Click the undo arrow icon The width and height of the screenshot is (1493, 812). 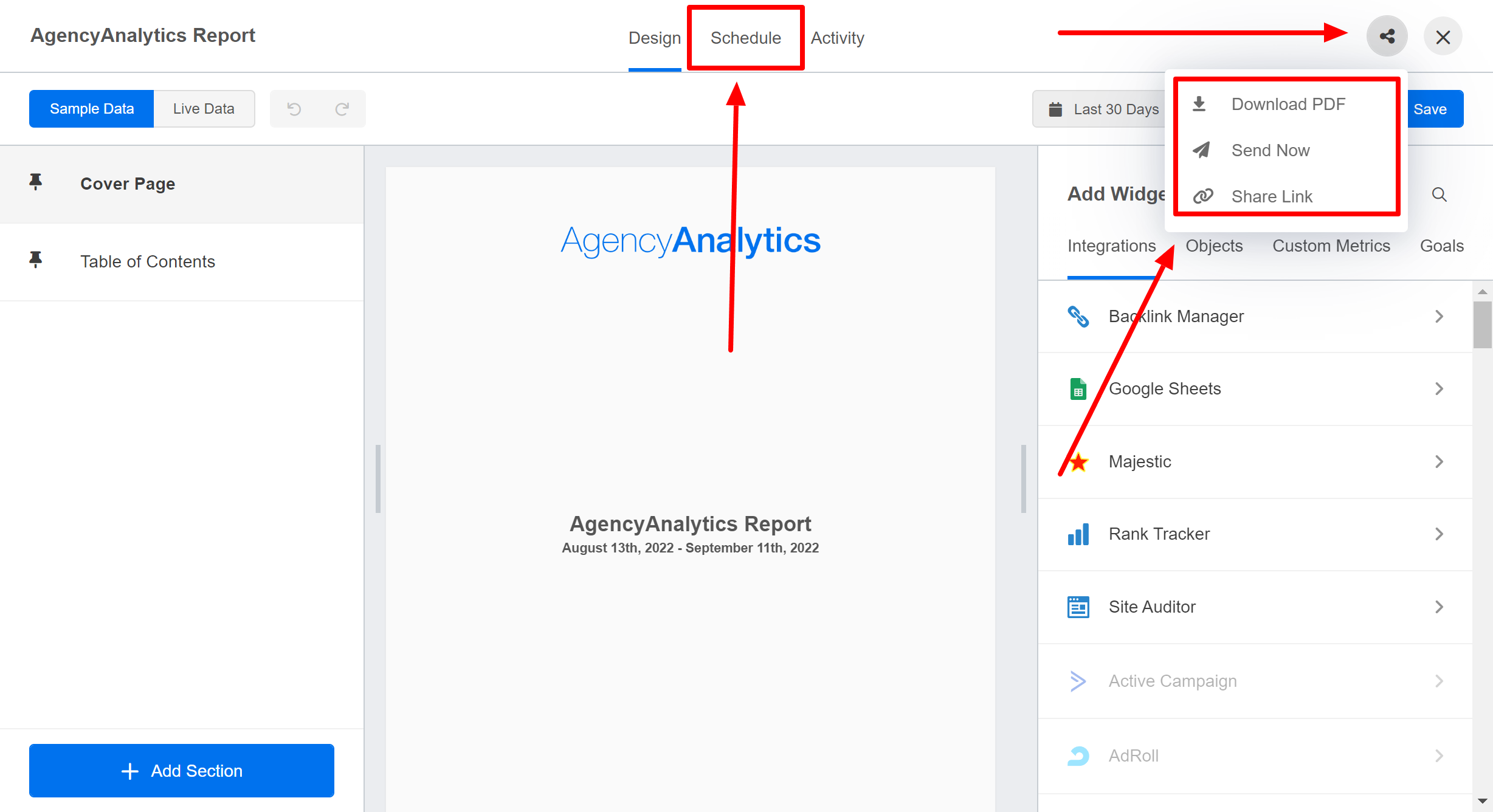point(294,109)
